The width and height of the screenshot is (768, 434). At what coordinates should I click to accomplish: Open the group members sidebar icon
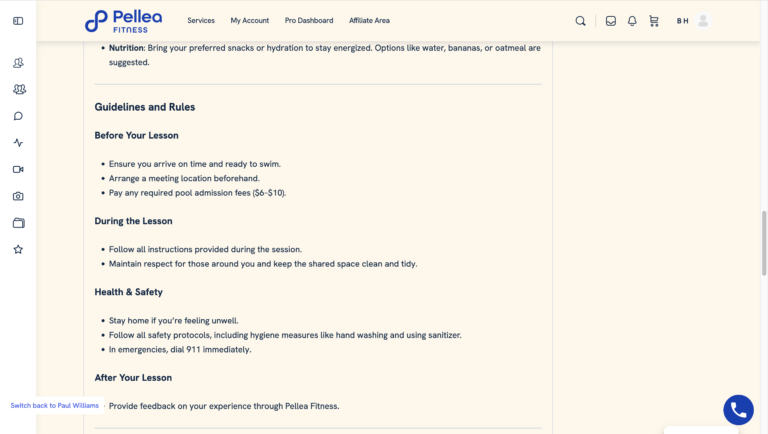[19, 89]
